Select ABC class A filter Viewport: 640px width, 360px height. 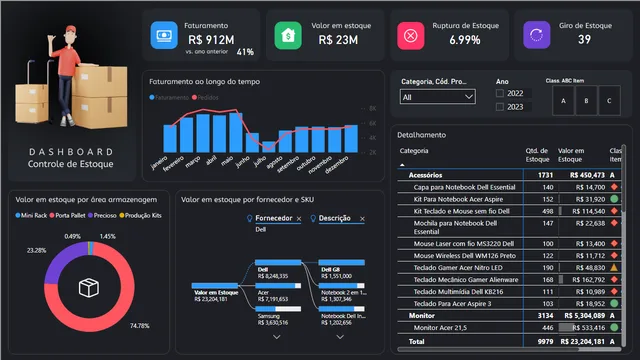(563, 100)
